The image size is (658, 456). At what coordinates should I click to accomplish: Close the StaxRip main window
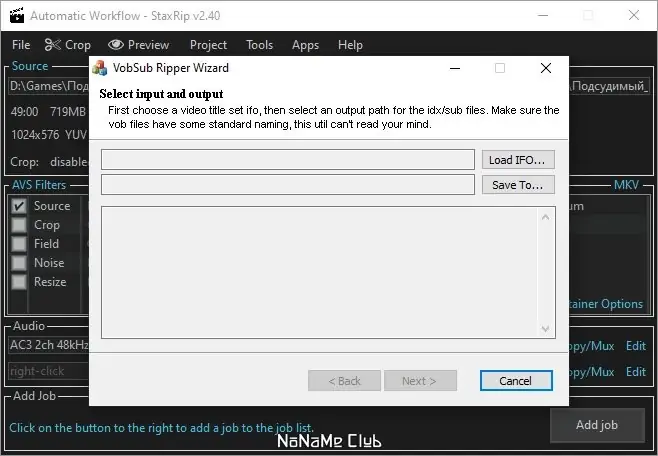point(634,16)
